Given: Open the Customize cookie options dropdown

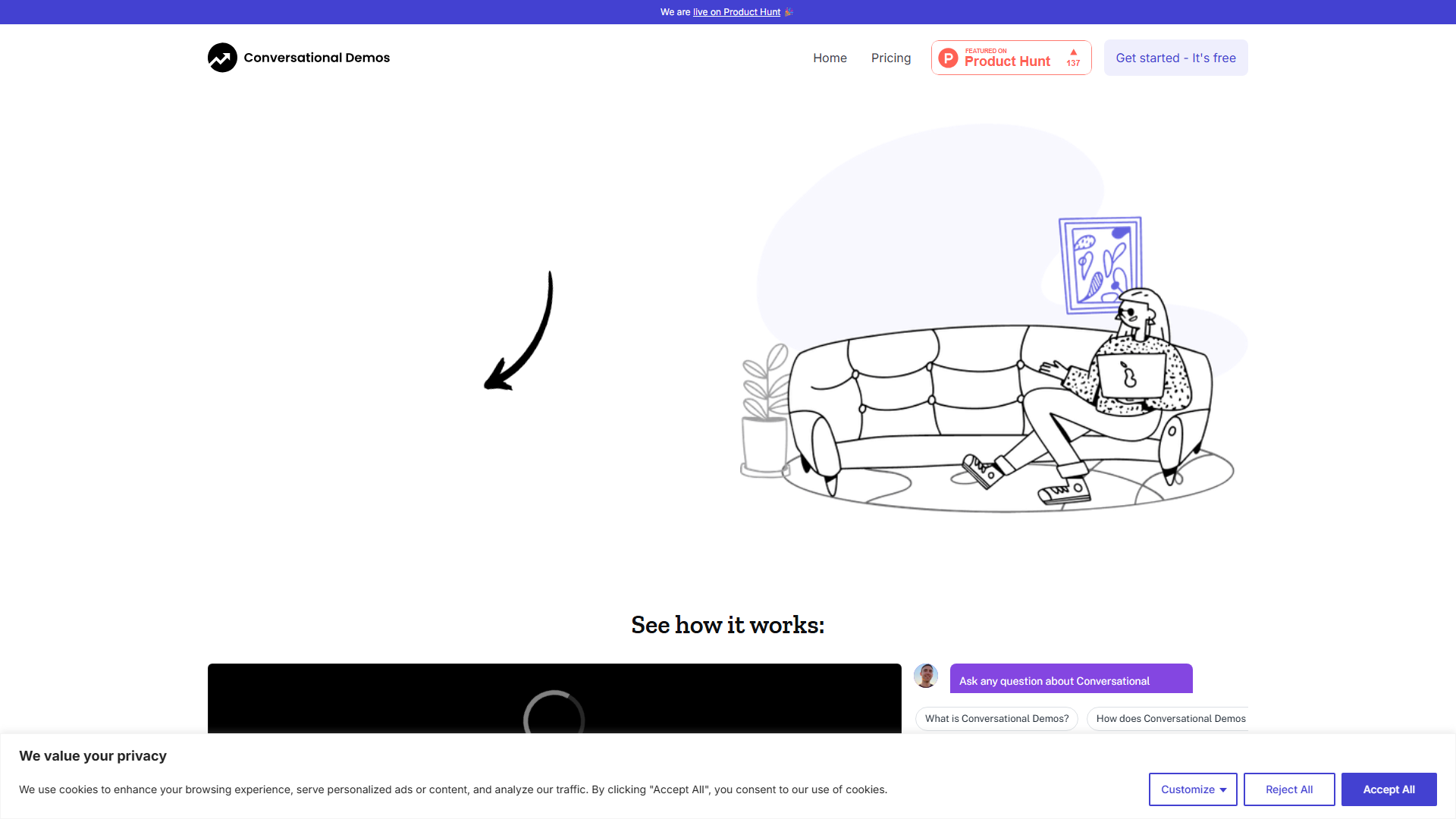Looking at the screenshot, I should click(1192, 789).
